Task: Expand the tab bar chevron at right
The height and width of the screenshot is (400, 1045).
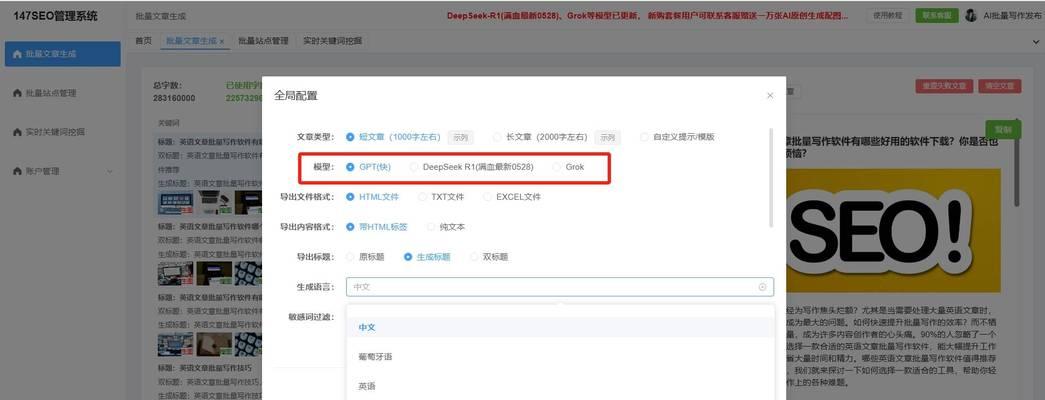Action: click(1035, 41)
